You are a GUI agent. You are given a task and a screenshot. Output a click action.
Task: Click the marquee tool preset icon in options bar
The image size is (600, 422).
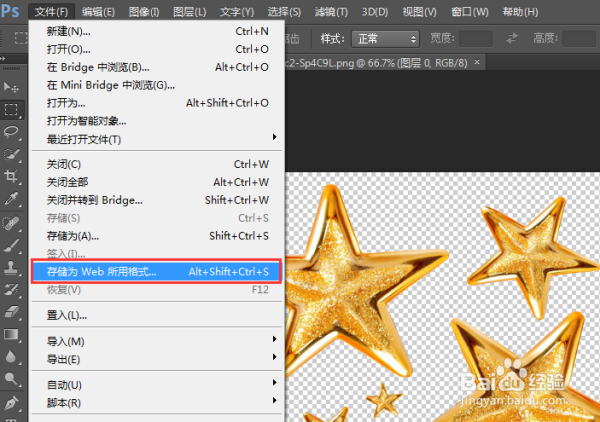[x=21, y=38]
